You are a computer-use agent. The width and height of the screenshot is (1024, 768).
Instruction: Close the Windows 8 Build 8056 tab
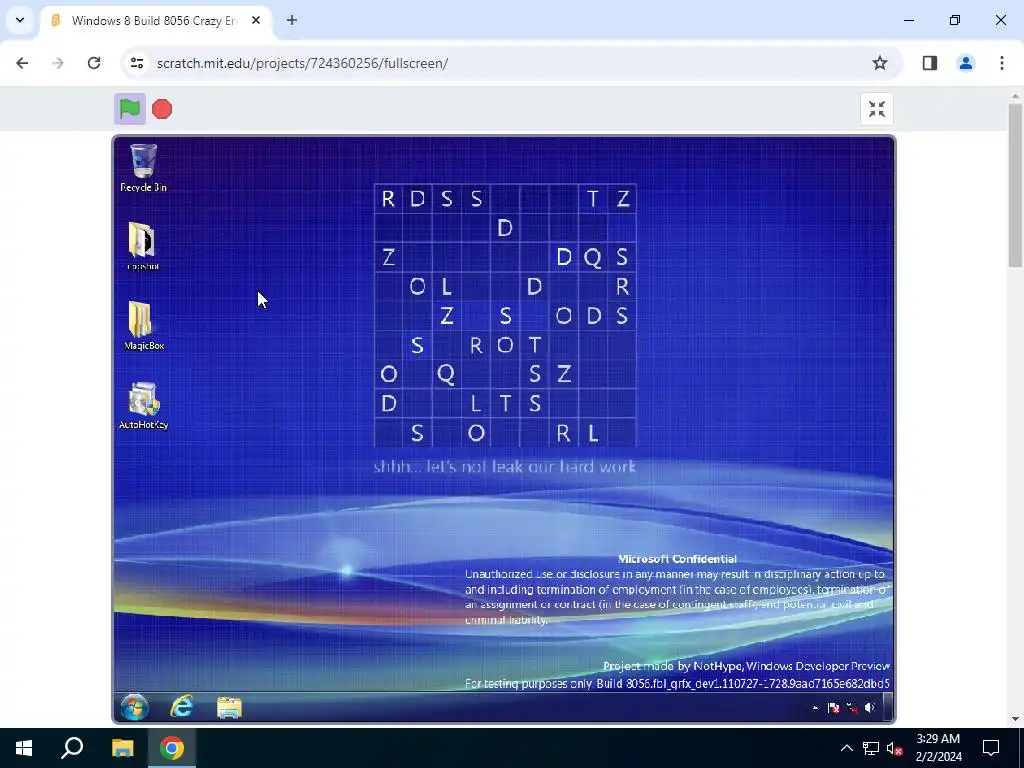pyautogui.click(x=256, y=21)
